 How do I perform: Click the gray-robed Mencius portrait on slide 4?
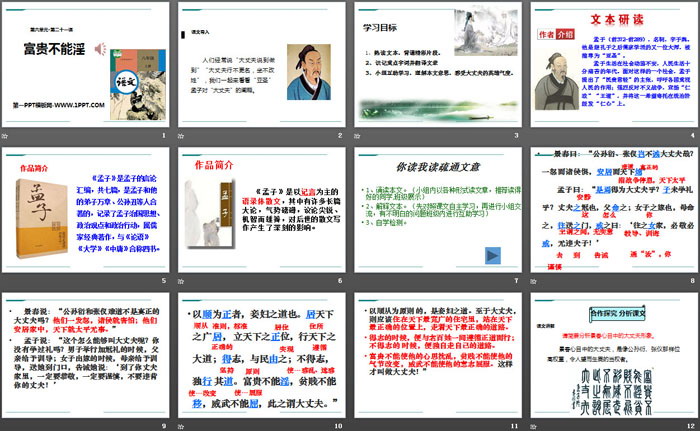click(x=557, y=81)
